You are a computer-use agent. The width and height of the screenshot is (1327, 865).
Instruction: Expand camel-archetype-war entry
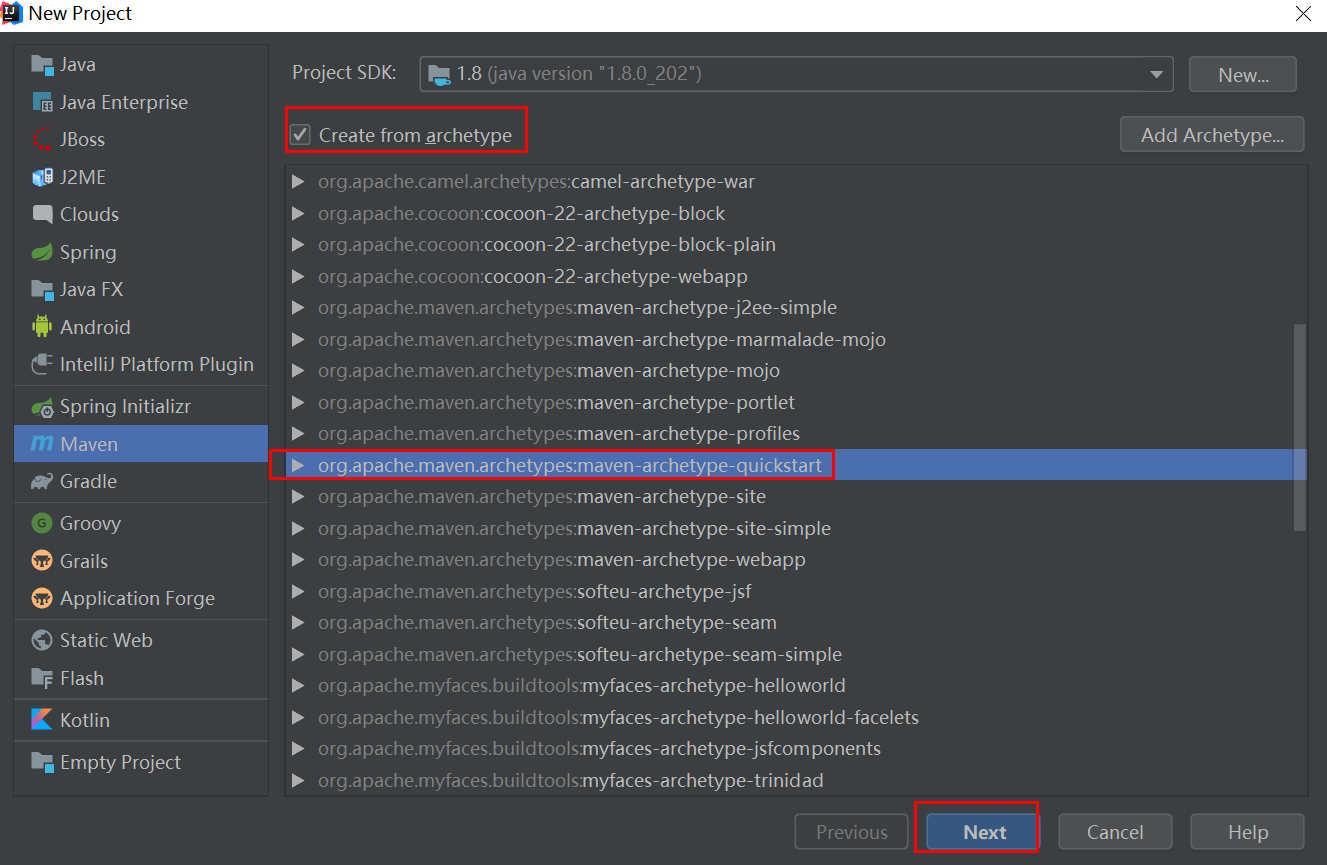(x=297, y=182)
